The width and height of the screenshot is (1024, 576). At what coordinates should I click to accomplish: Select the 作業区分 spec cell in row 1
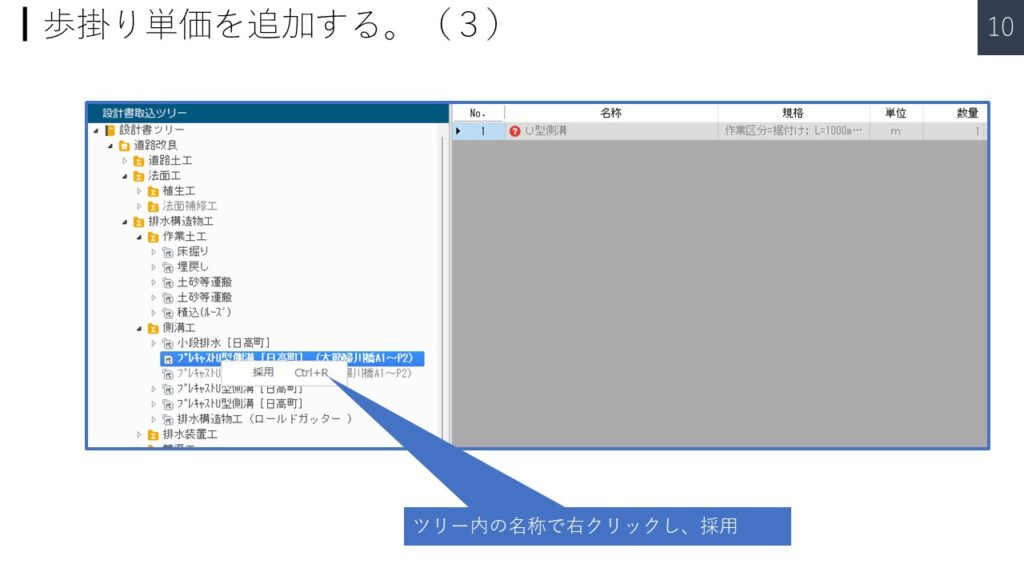pos(792,131)
